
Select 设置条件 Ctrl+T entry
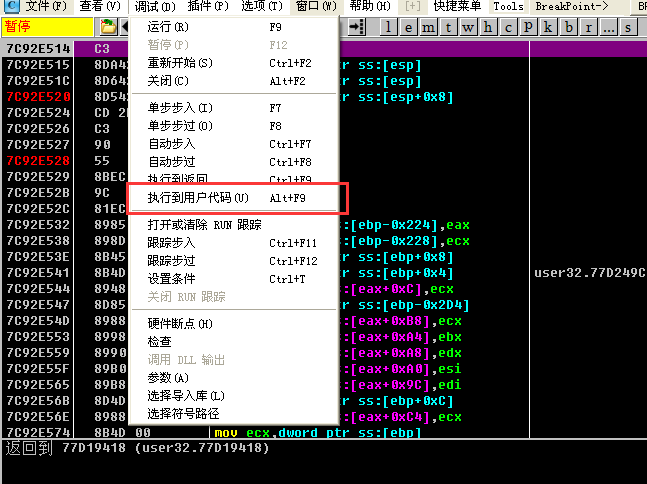click(x=234, y=279)
